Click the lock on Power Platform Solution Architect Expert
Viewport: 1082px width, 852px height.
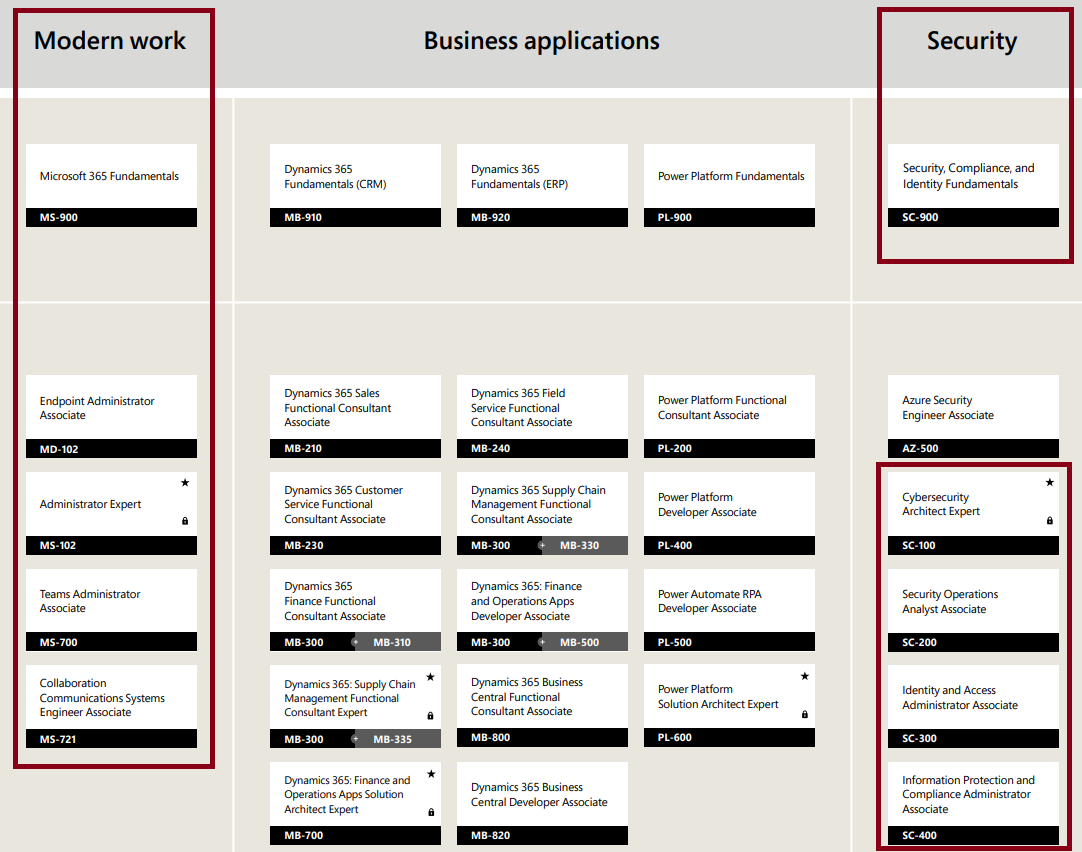coord(805,714)
